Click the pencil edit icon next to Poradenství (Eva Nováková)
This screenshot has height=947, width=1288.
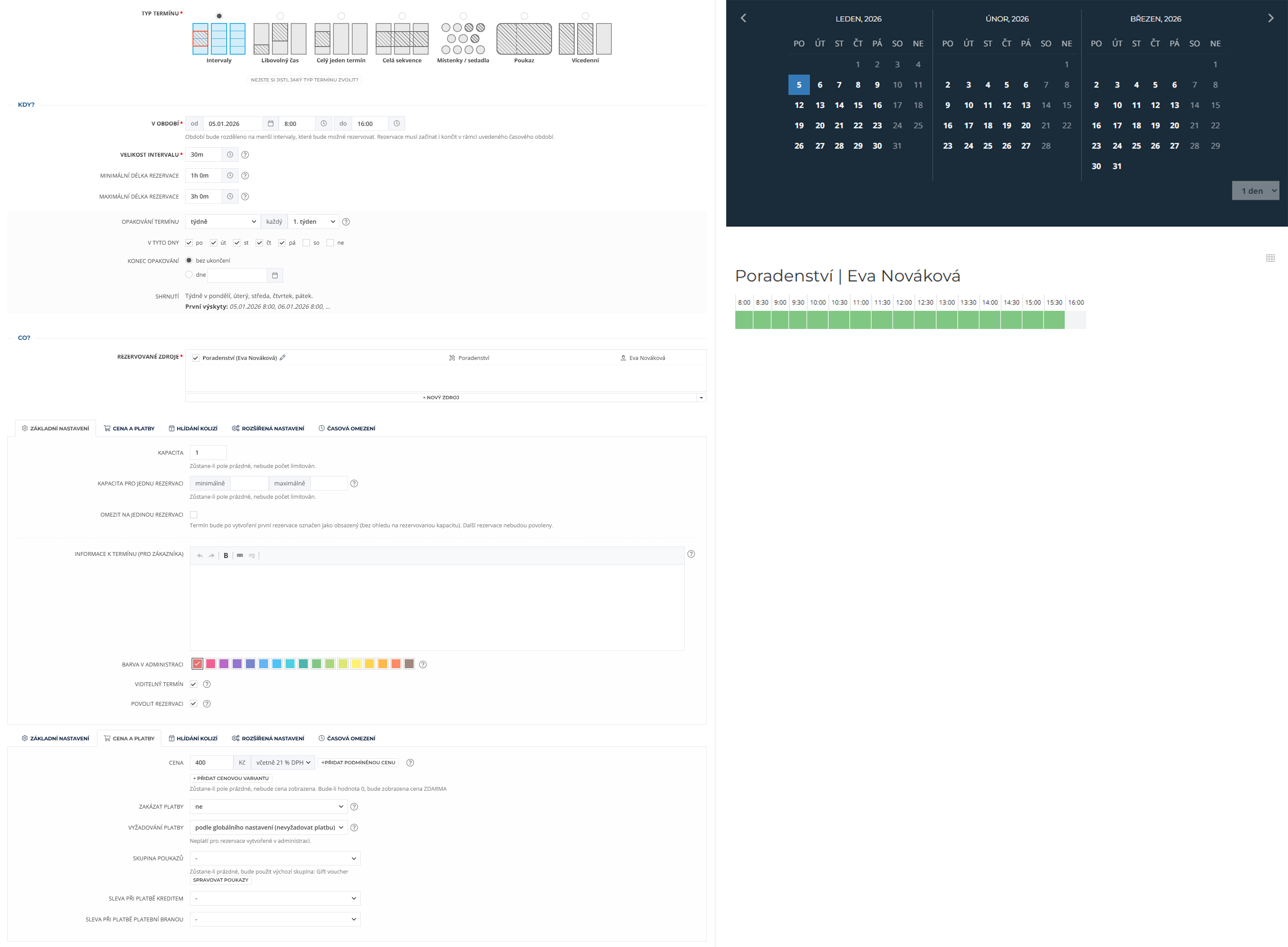click(x=283, y=358)
